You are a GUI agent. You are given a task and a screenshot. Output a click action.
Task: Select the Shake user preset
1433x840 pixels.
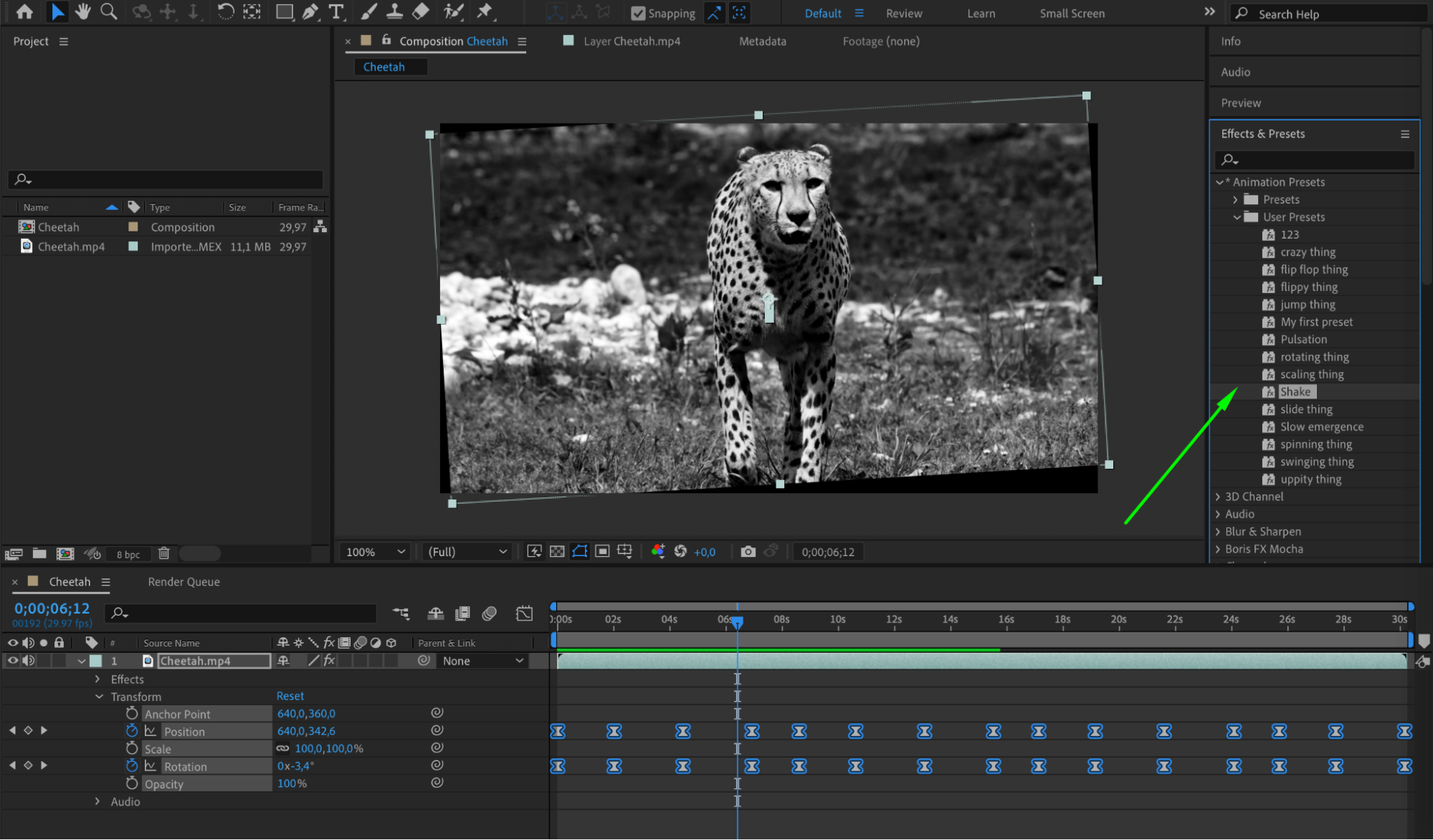pyautogui.click(x=1295, y=392)
